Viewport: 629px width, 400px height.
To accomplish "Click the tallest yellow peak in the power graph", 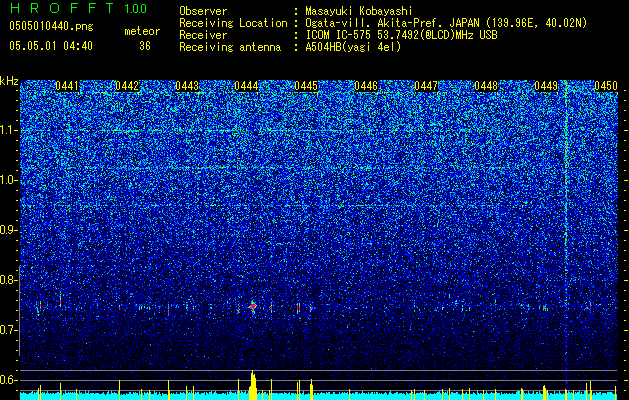I will [253, 385].
